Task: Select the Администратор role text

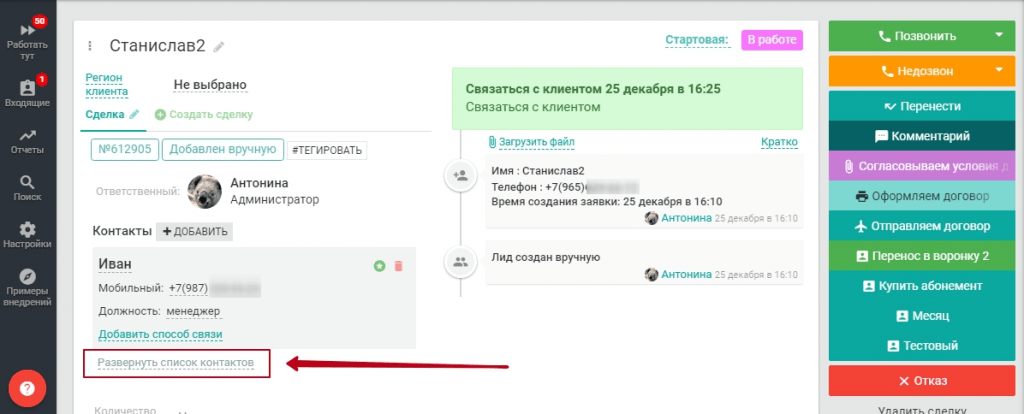Action: coord(275,200)
